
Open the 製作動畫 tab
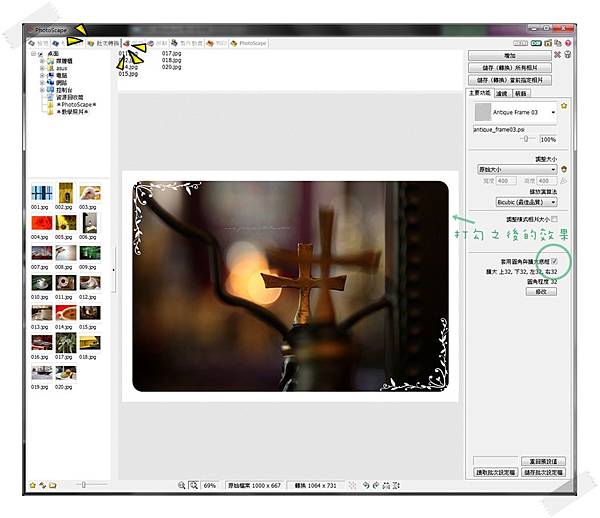(187, 43)
